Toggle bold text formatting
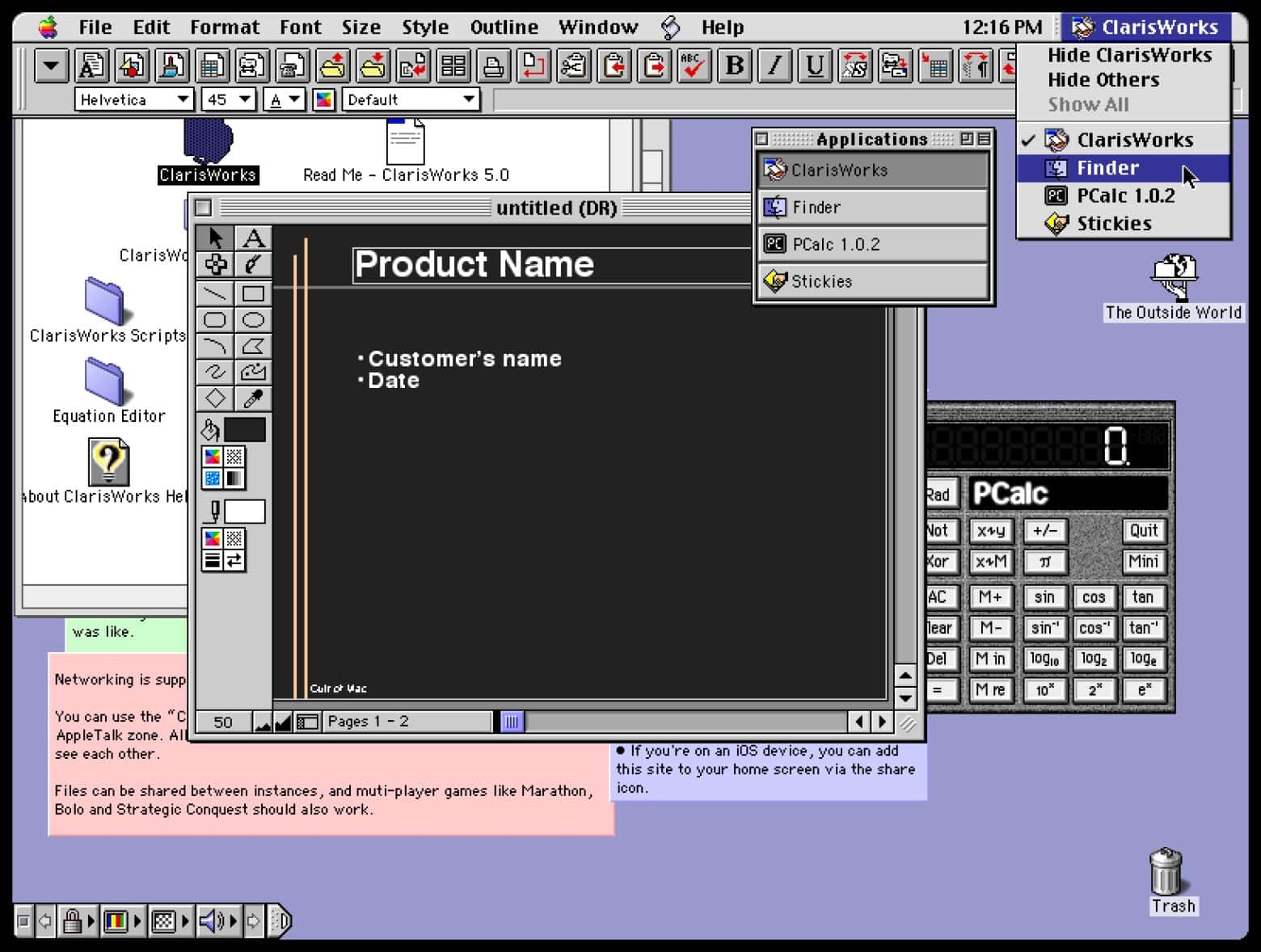 (x=733, y=66)
